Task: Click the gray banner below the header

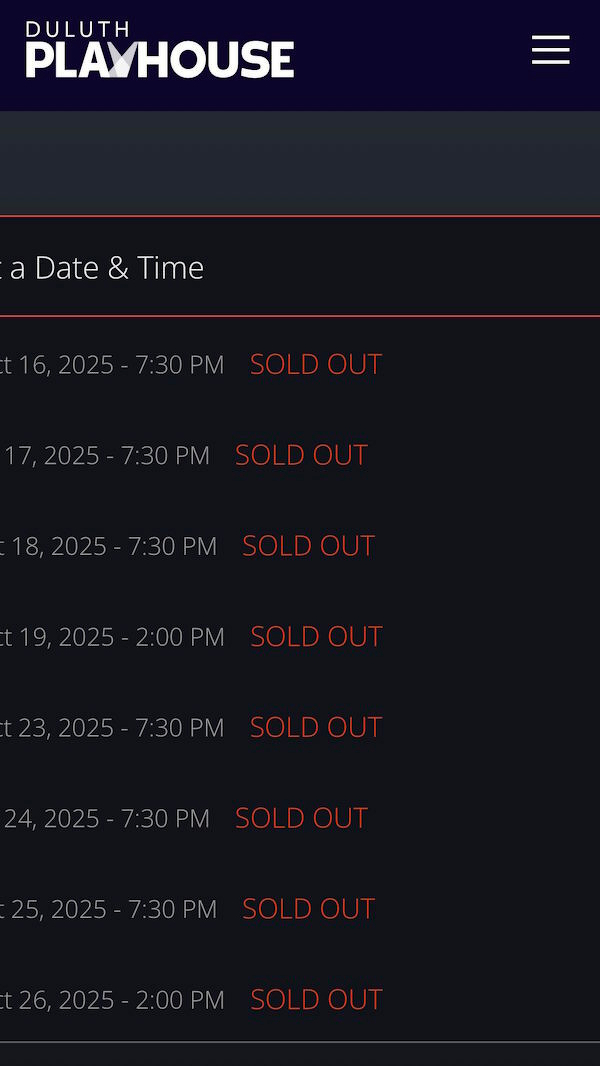Action: (x=300, y=162)
